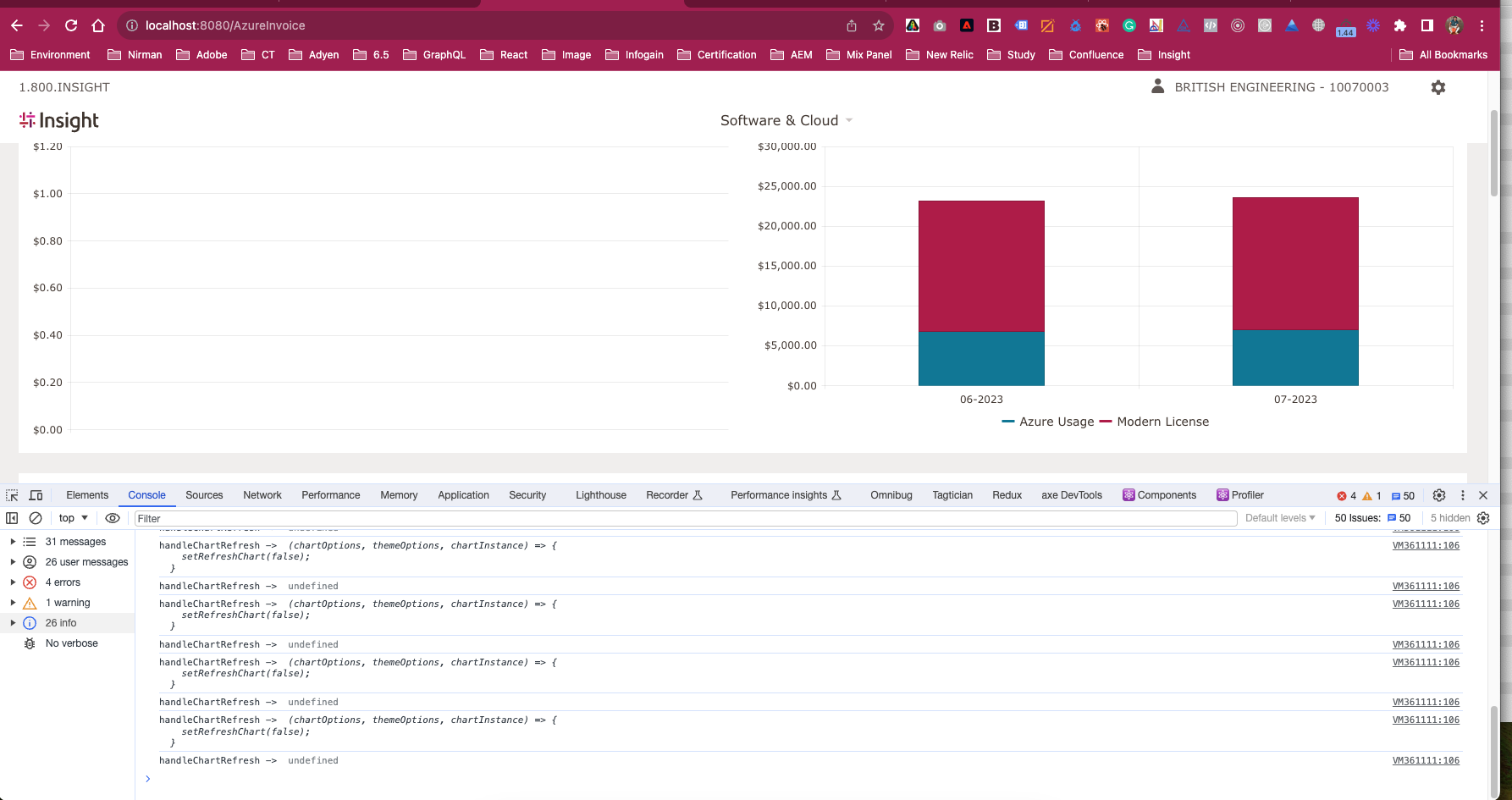The height and width of the screenshot is (800, 1512).
Task: Click the 5 hidden messages label
Action: click(1450, 518)
